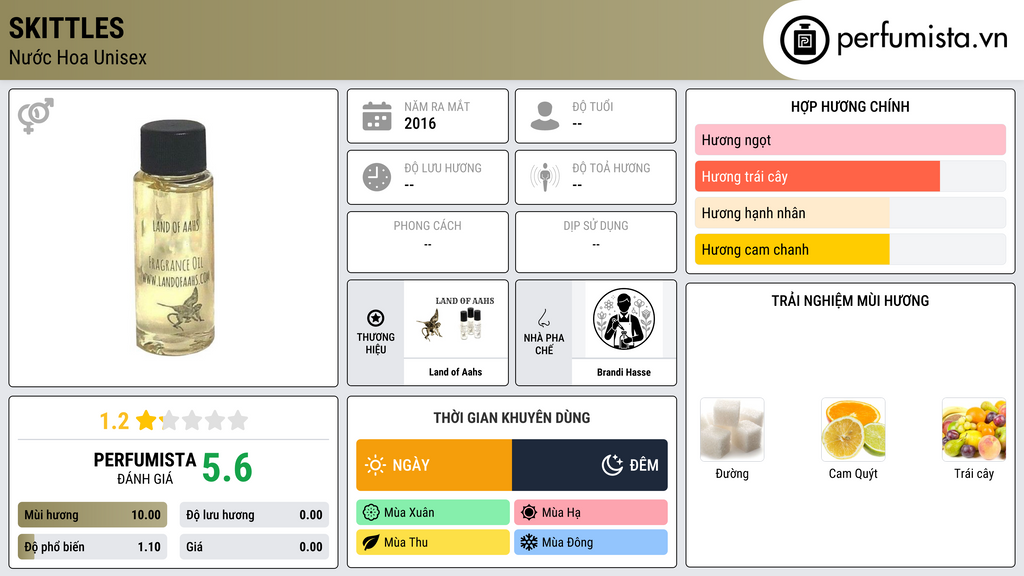Click the green 5.6 Perfumista score
This screenshot has width=1024, height=576.
(227, 467)
